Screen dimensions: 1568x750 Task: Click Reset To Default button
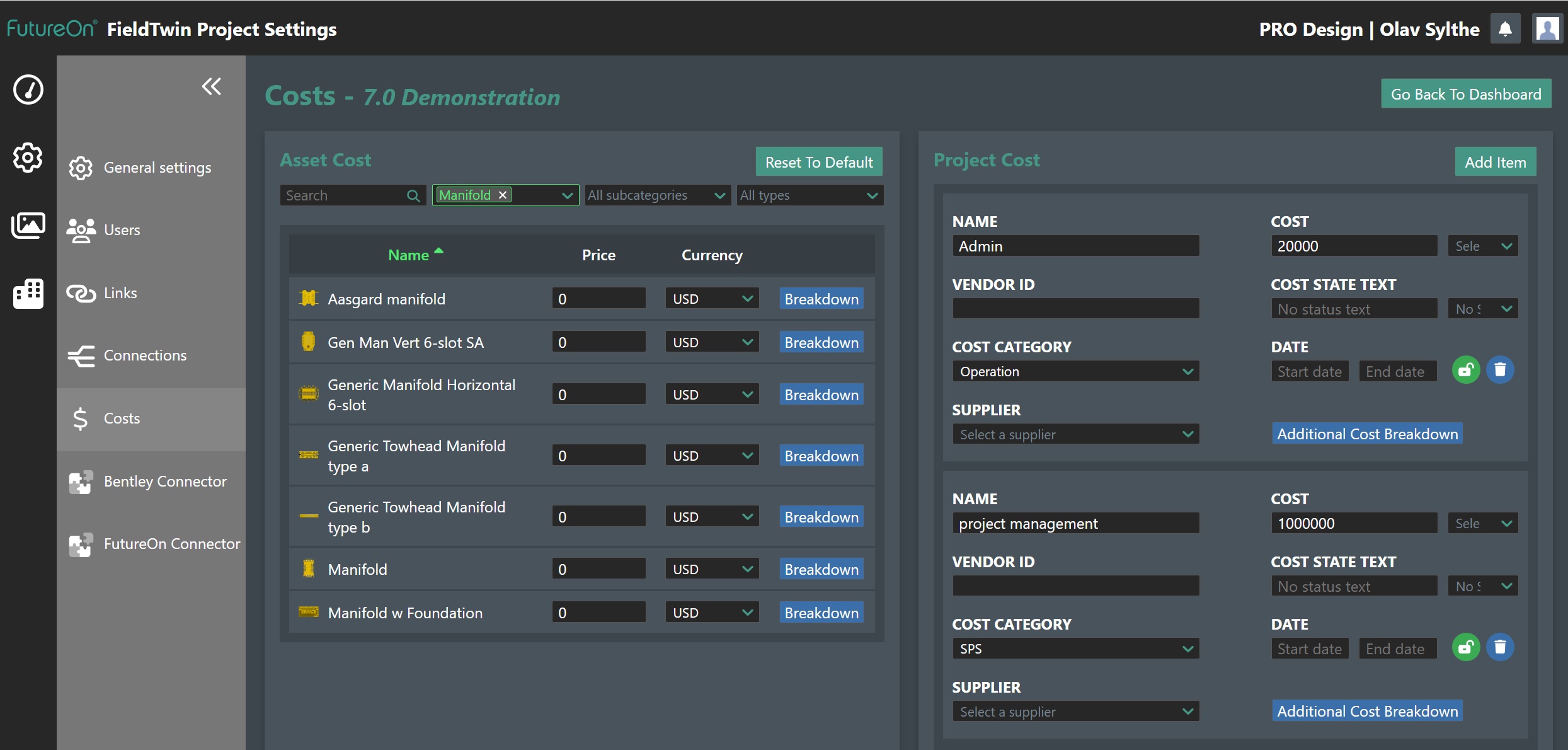(819, 162)
